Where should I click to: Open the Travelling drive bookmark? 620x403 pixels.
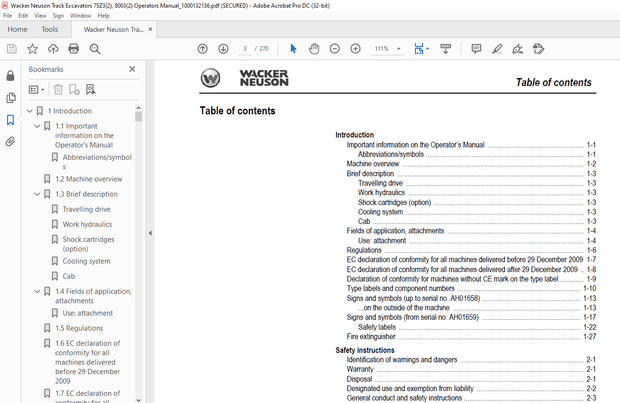[87, 209]
